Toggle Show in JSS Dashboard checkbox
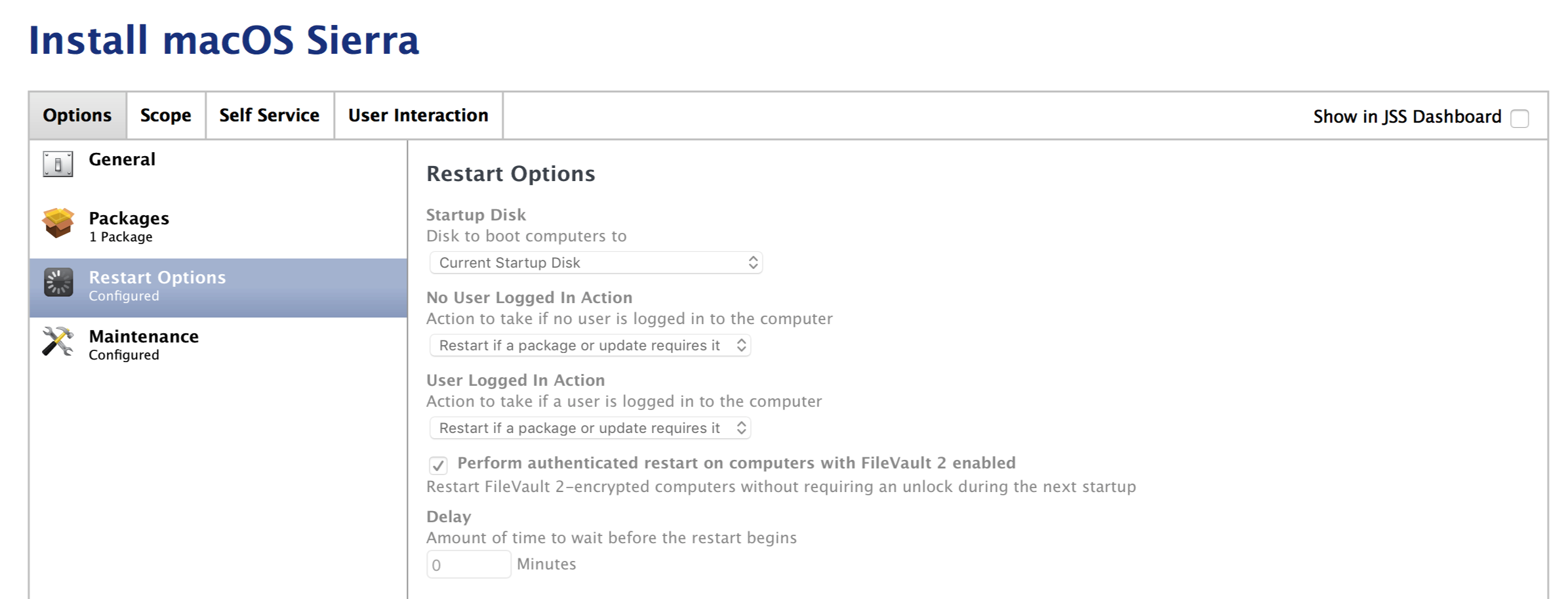 tap(1519, 118)
